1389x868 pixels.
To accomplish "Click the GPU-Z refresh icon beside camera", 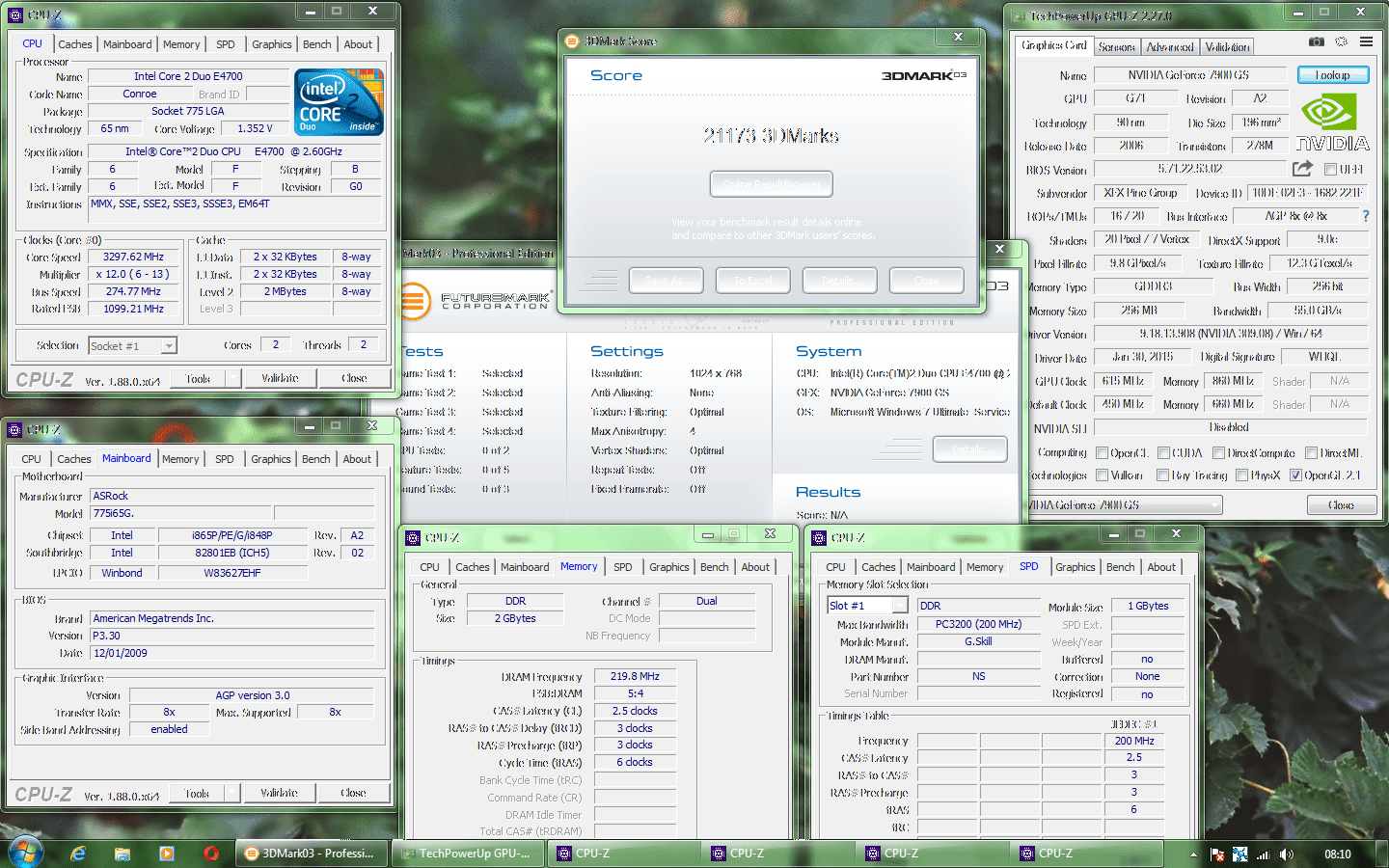I will pos(1341,42).
